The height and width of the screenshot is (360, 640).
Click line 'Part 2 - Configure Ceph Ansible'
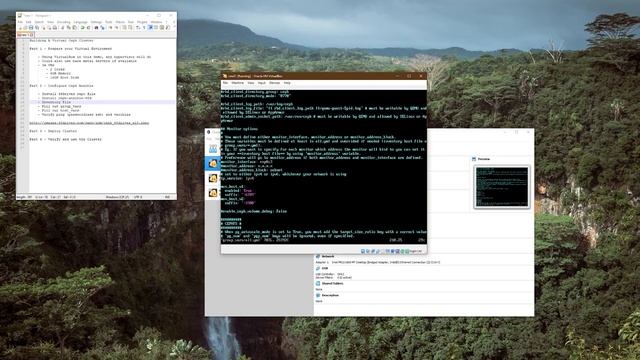click(61, 86)
